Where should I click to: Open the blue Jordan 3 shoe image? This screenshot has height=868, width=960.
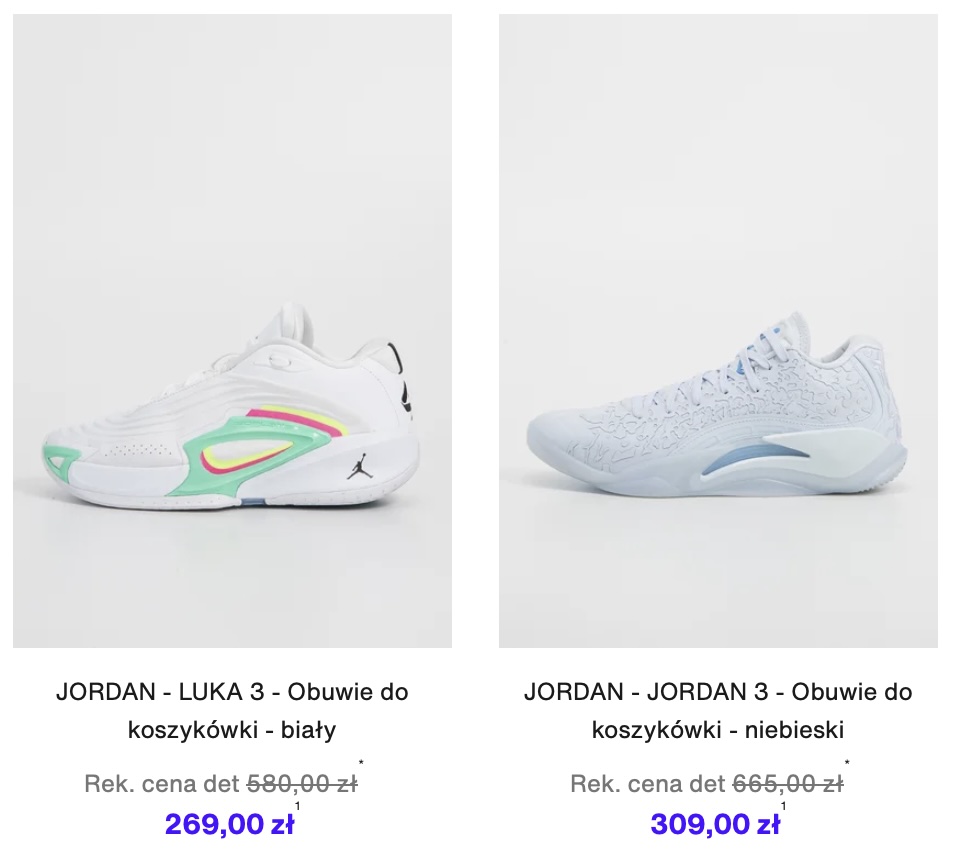pos(718,331)
